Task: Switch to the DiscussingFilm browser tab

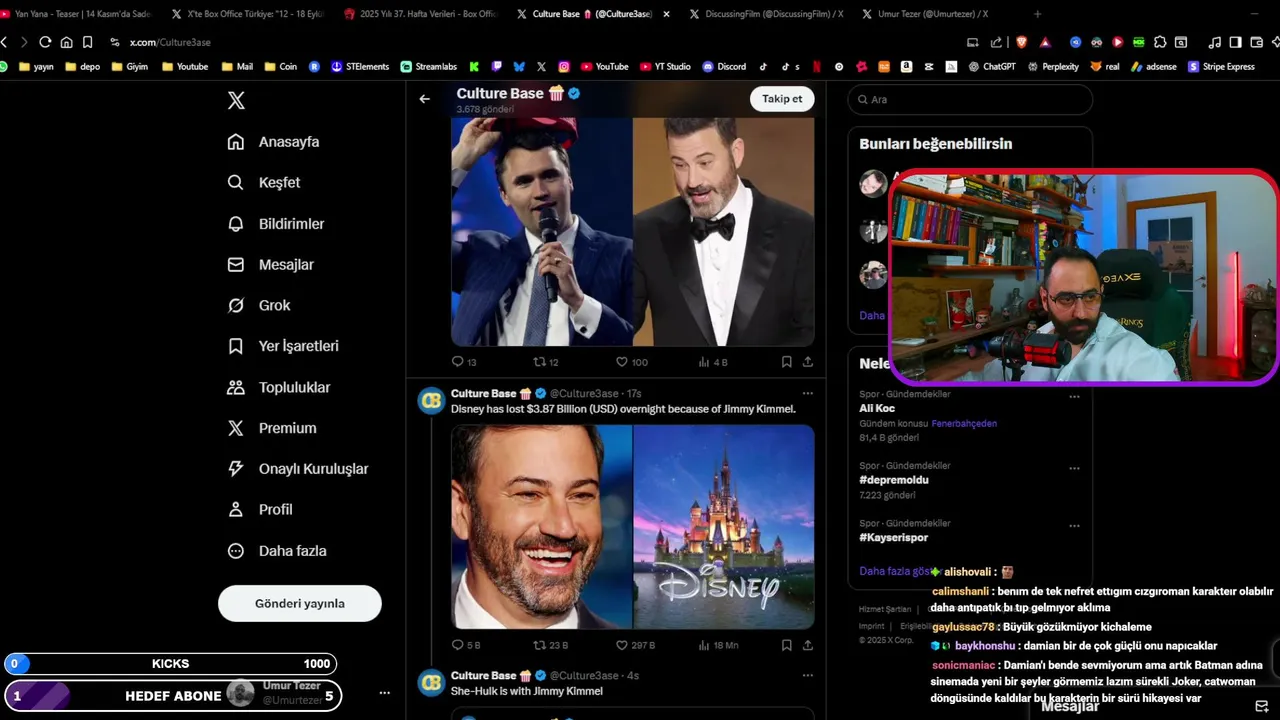Action: coord(766,14)
